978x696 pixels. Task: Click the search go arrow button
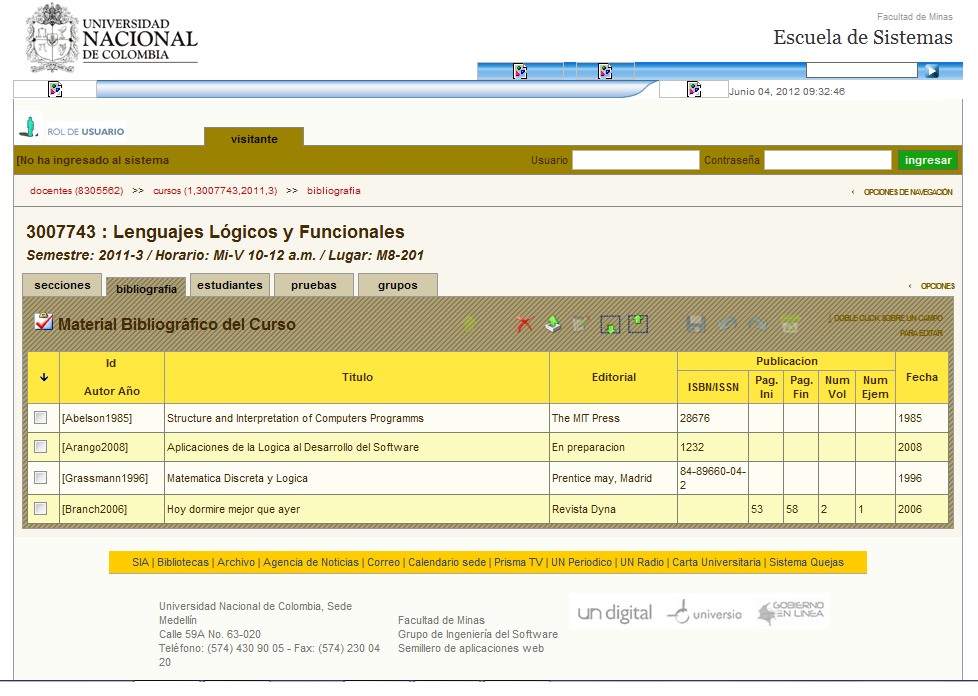[931, 71]
